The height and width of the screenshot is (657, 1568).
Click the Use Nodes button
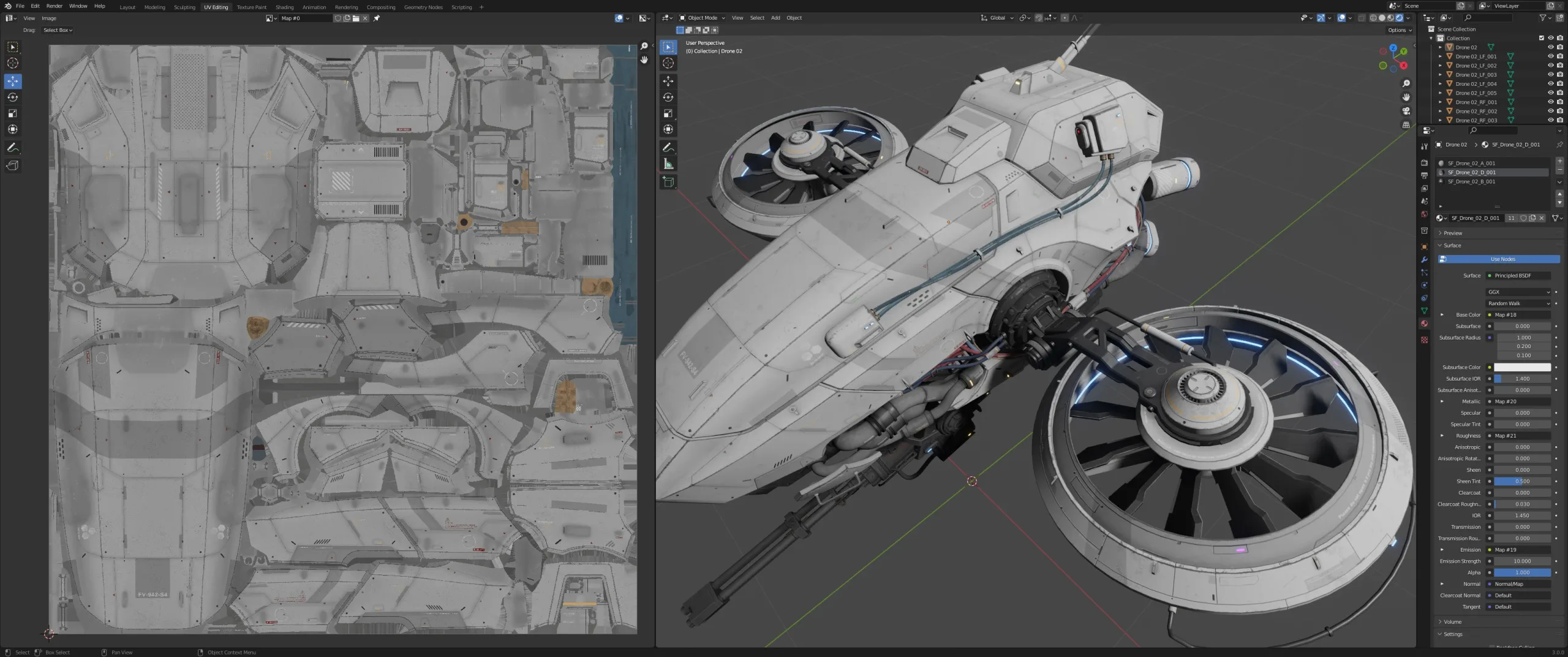click(x=1503, y=259)
